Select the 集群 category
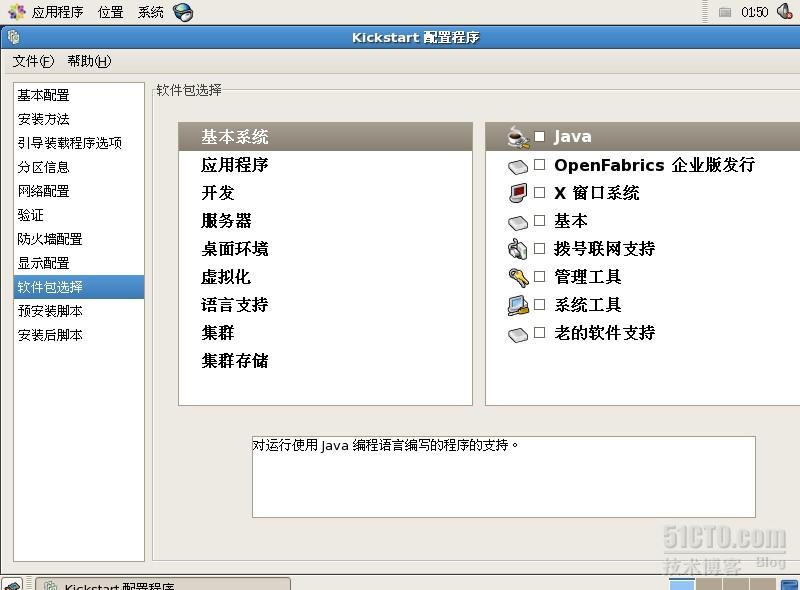800x590 pixels. 326,333
